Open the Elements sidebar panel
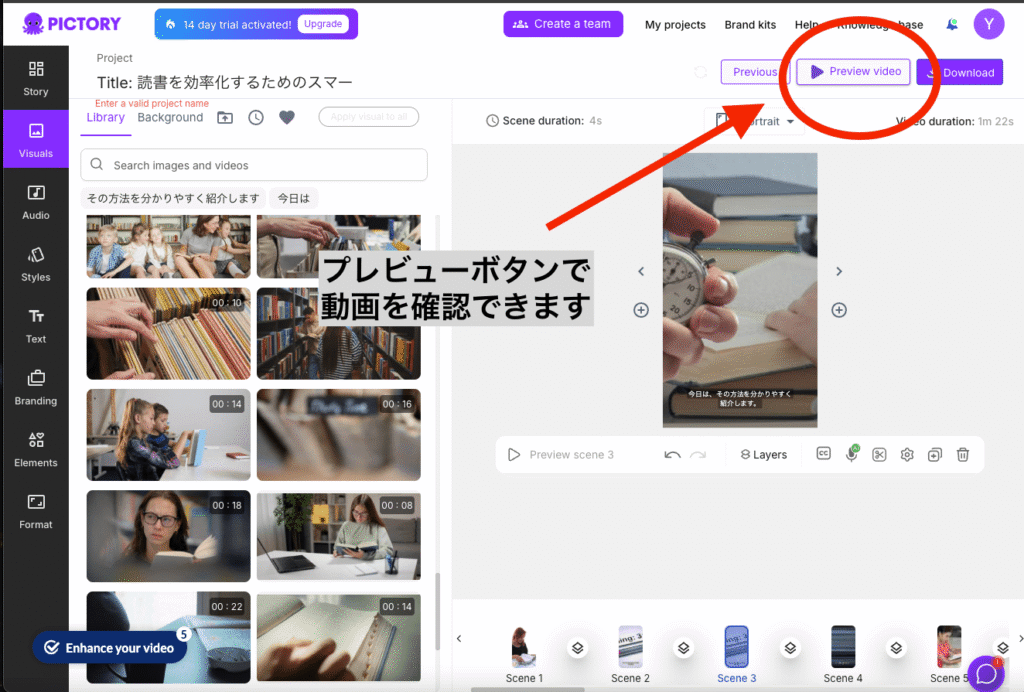 (x=36, y=449)
